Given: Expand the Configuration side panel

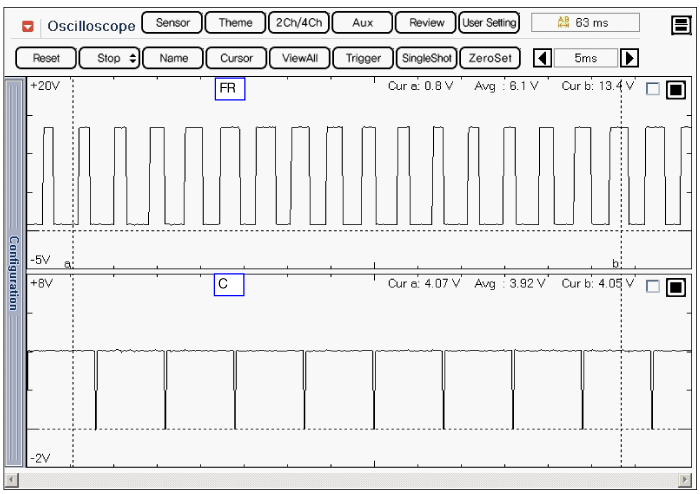Looking at the screenshot, I should click(x=14, y=272).
